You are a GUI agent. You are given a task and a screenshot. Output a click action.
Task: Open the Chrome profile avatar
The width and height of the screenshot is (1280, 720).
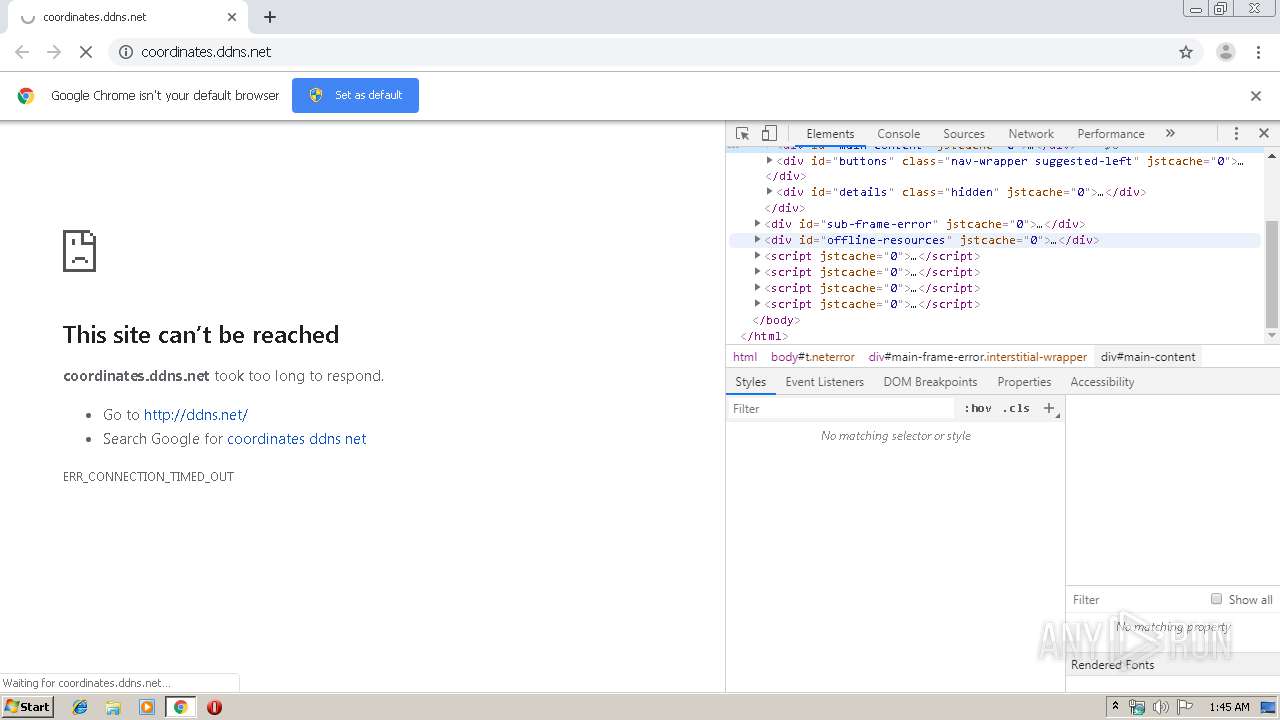(x=1225, y=52)
